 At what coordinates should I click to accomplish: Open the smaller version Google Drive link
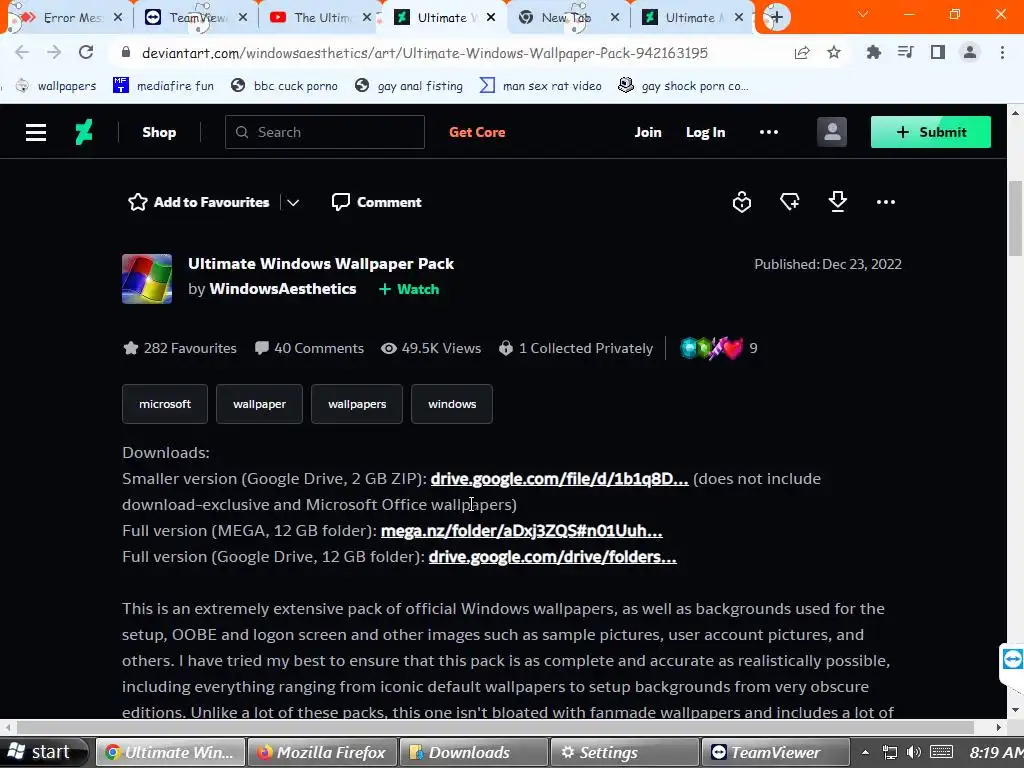pos(560,479)
